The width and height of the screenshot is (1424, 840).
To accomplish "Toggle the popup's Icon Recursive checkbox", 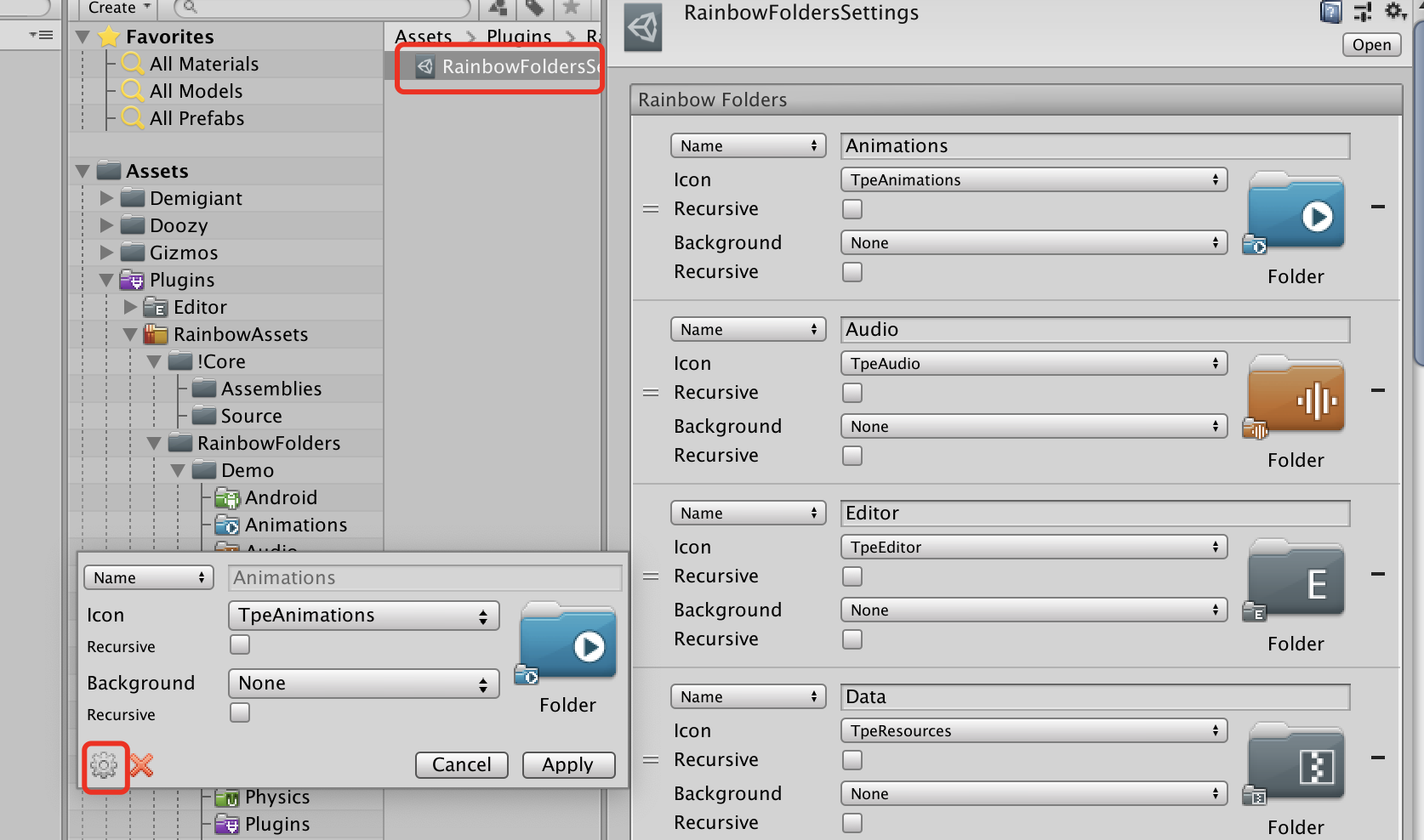I will click(x=240, y=645).
